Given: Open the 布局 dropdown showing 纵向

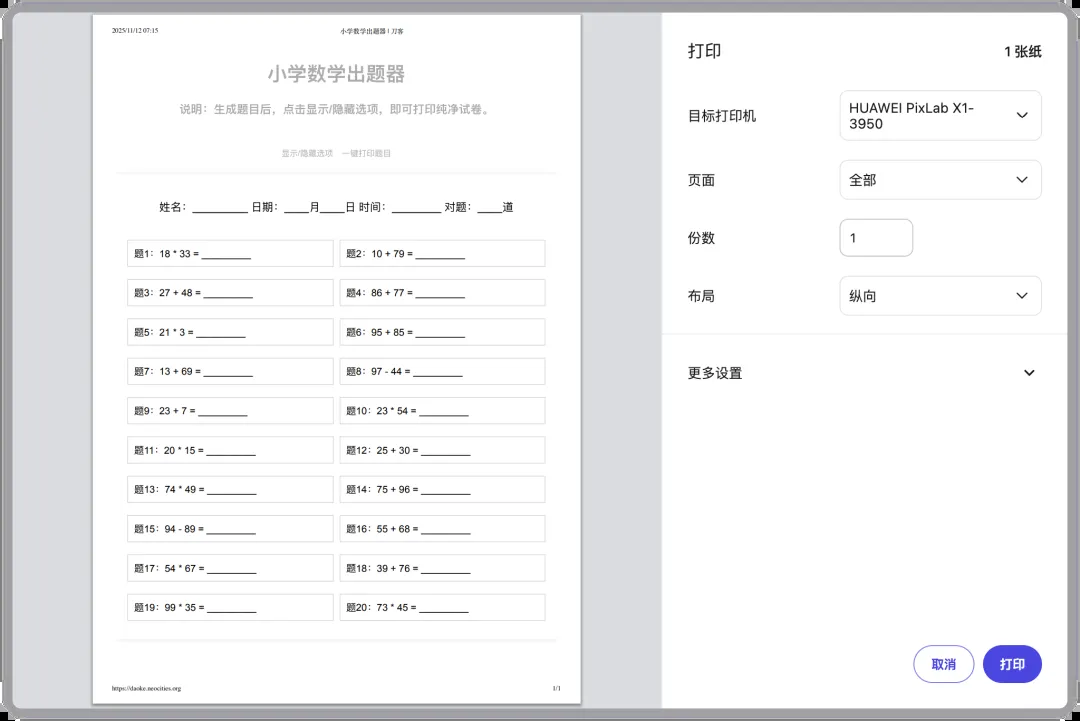Looking at the screenshot, I should tap(939, 296).
